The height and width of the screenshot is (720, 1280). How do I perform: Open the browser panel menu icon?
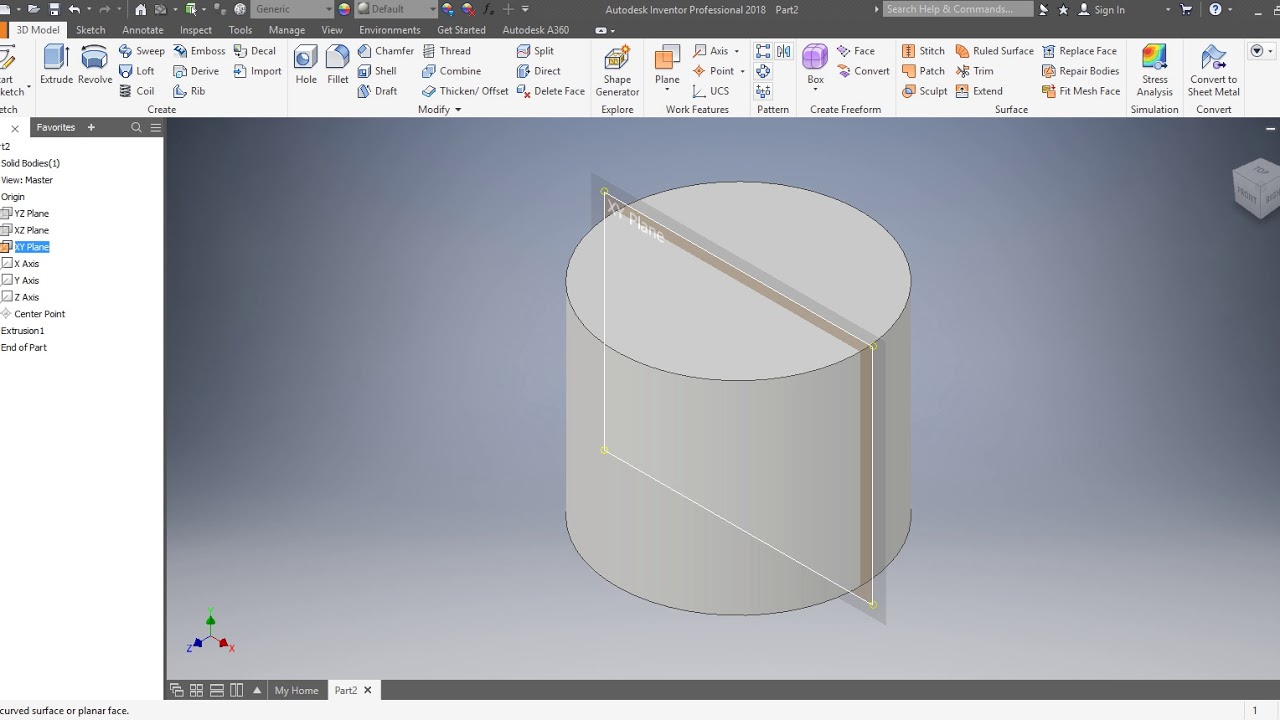click(156, 127)
